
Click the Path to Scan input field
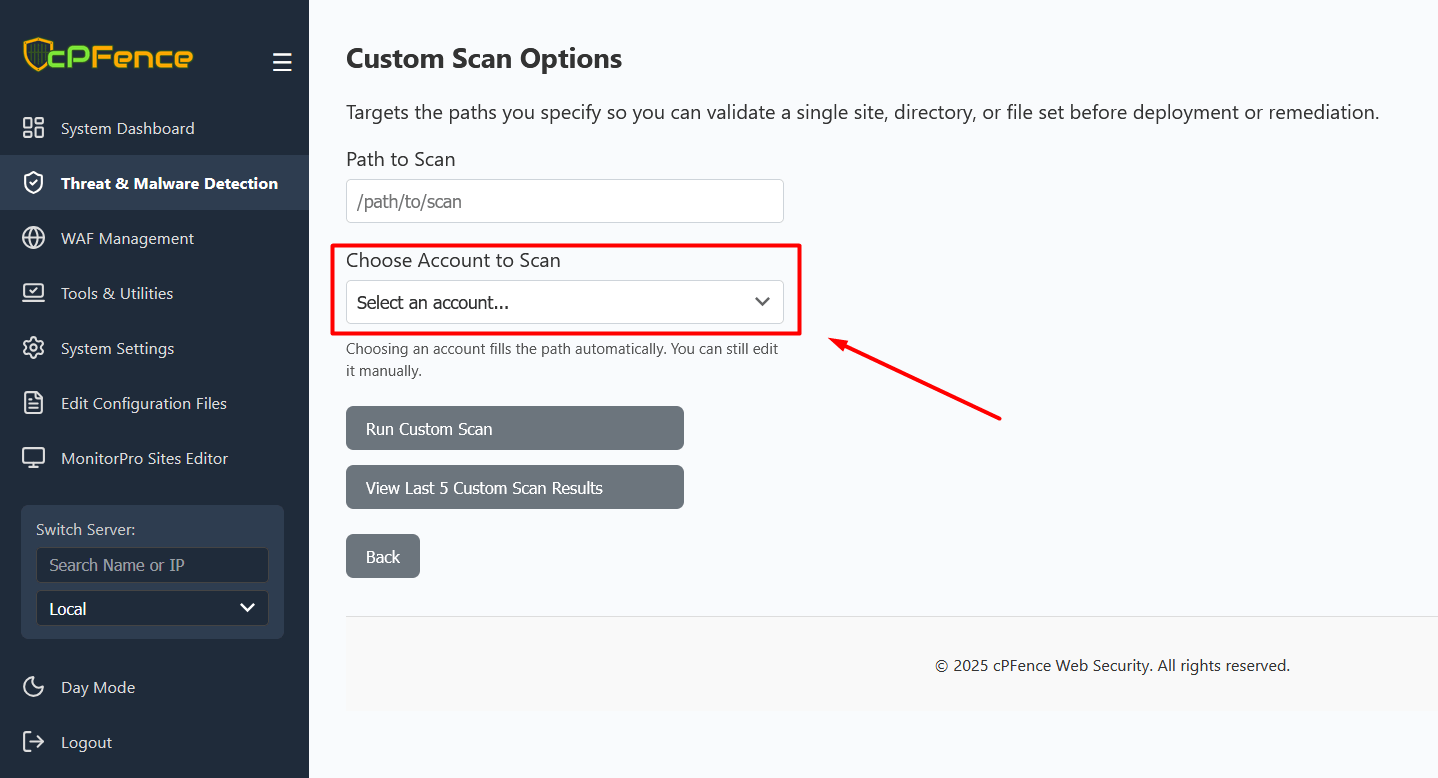click(564, 201)
